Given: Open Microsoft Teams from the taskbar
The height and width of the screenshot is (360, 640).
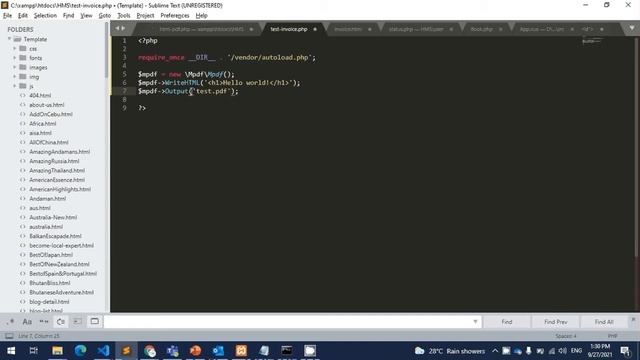Looking at the screenshot, I should [x=173, y=351].
